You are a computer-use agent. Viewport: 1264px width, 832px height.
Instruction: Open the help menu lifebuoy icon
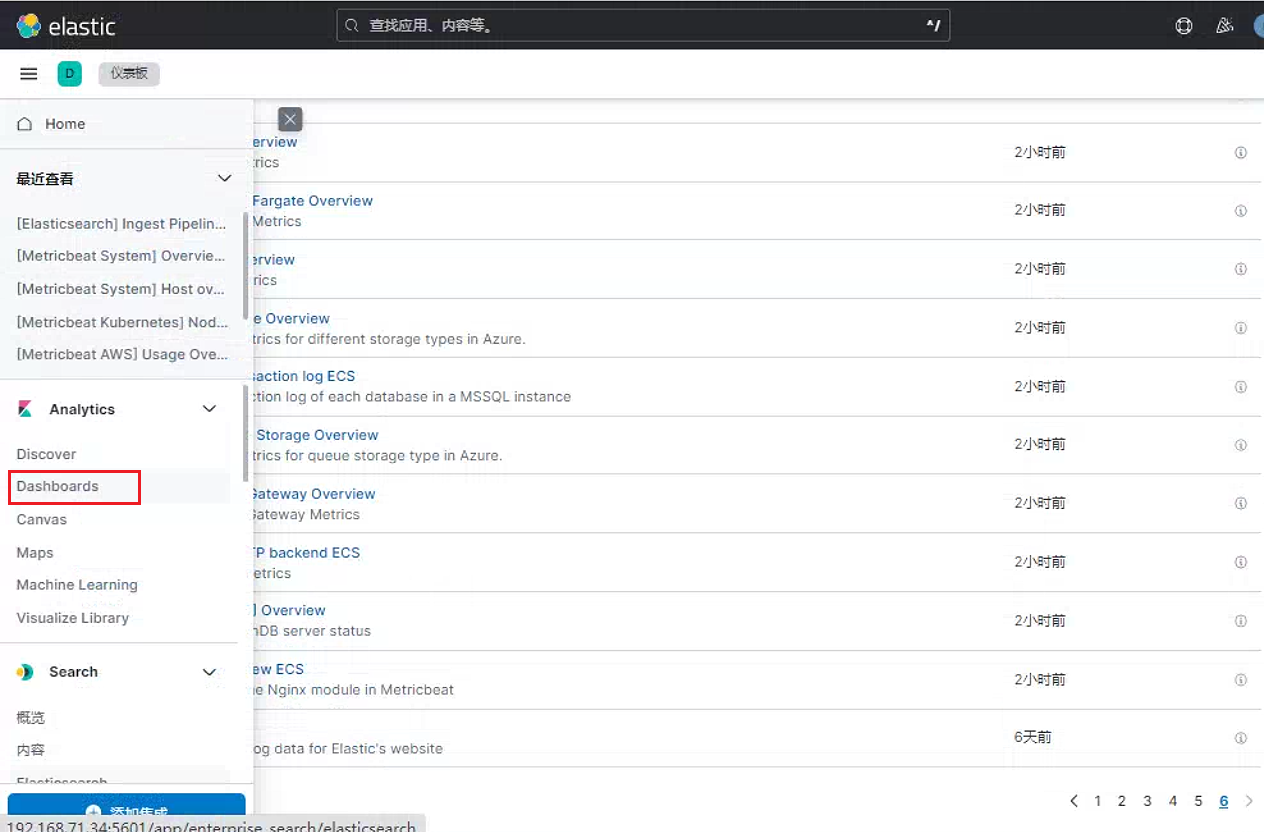click(1184, 26)
